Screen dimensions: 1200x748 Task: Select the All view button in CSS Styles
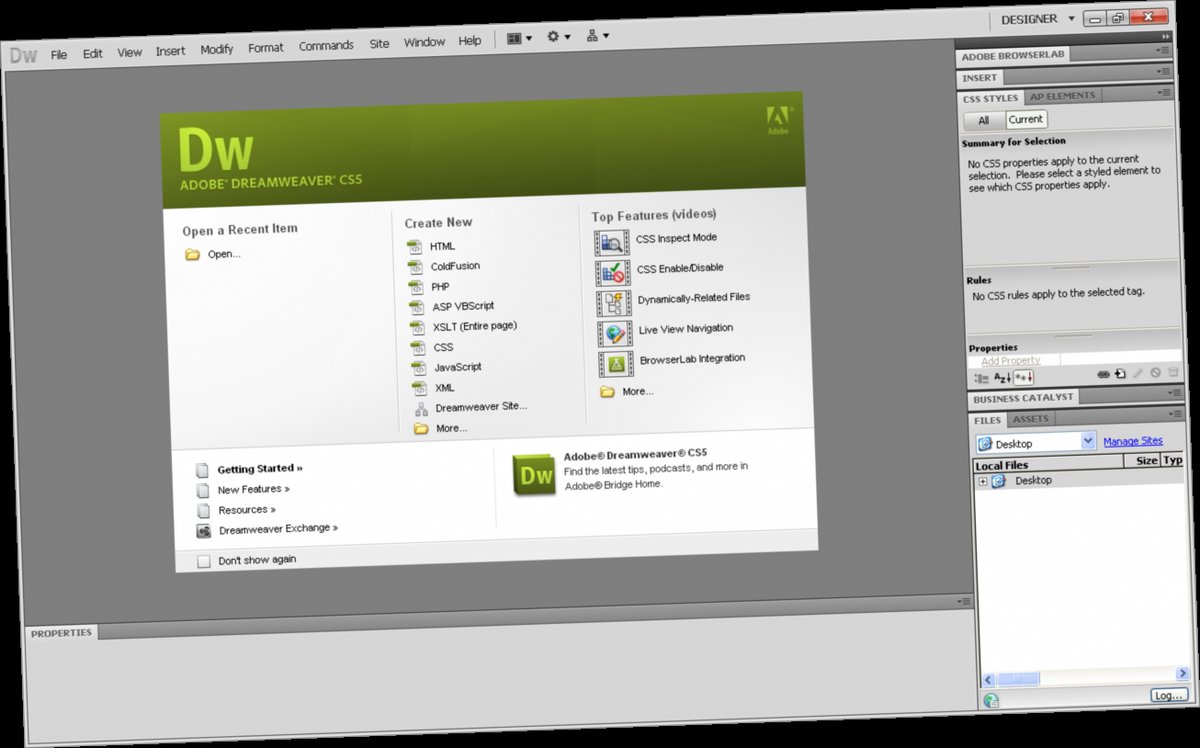(x=984, y=120)
